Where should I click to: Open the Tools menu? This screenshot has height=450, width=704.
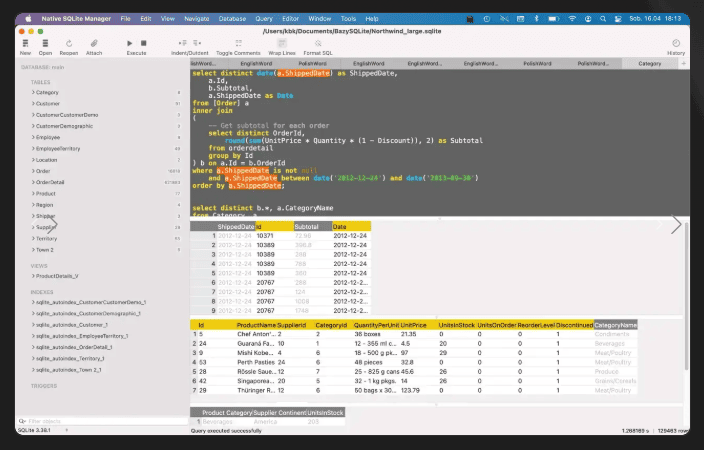point(348,19)
